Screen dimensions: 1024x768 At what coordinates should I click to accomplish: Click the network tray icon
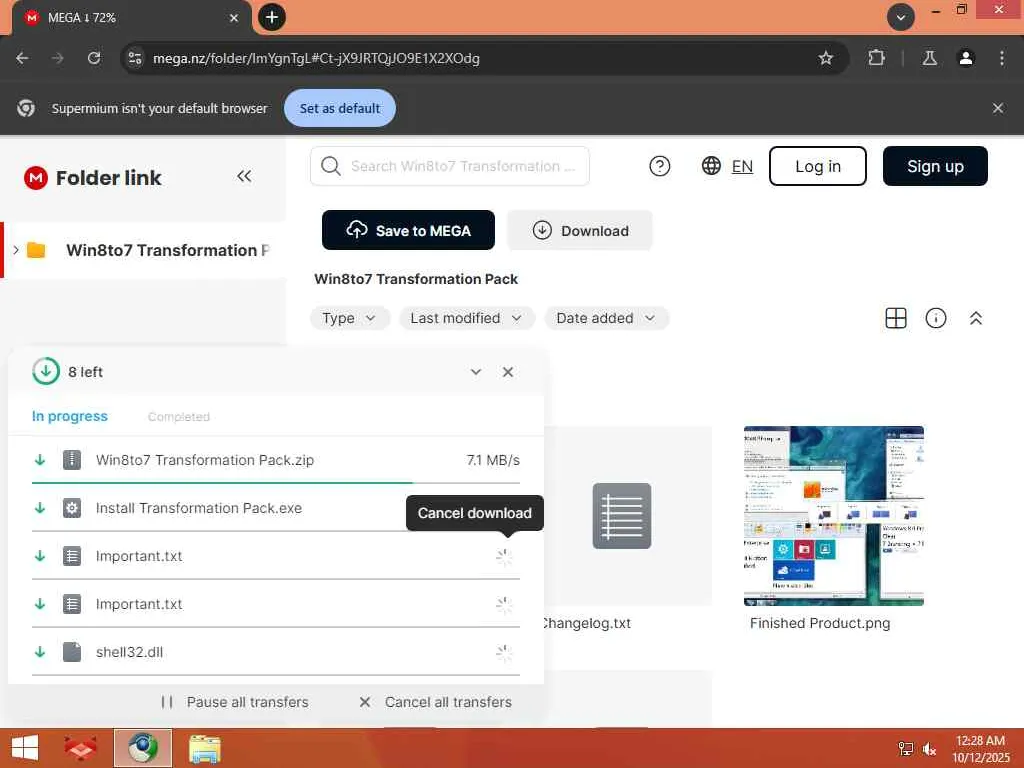[x=906, y=749]
